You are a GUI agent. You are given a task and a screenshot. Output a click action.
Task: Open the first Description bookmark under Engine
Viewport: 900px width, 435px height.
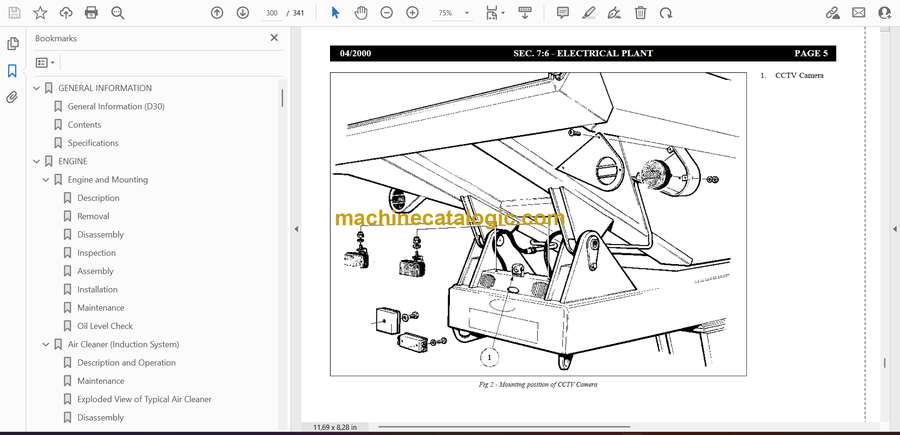[98, 198]
